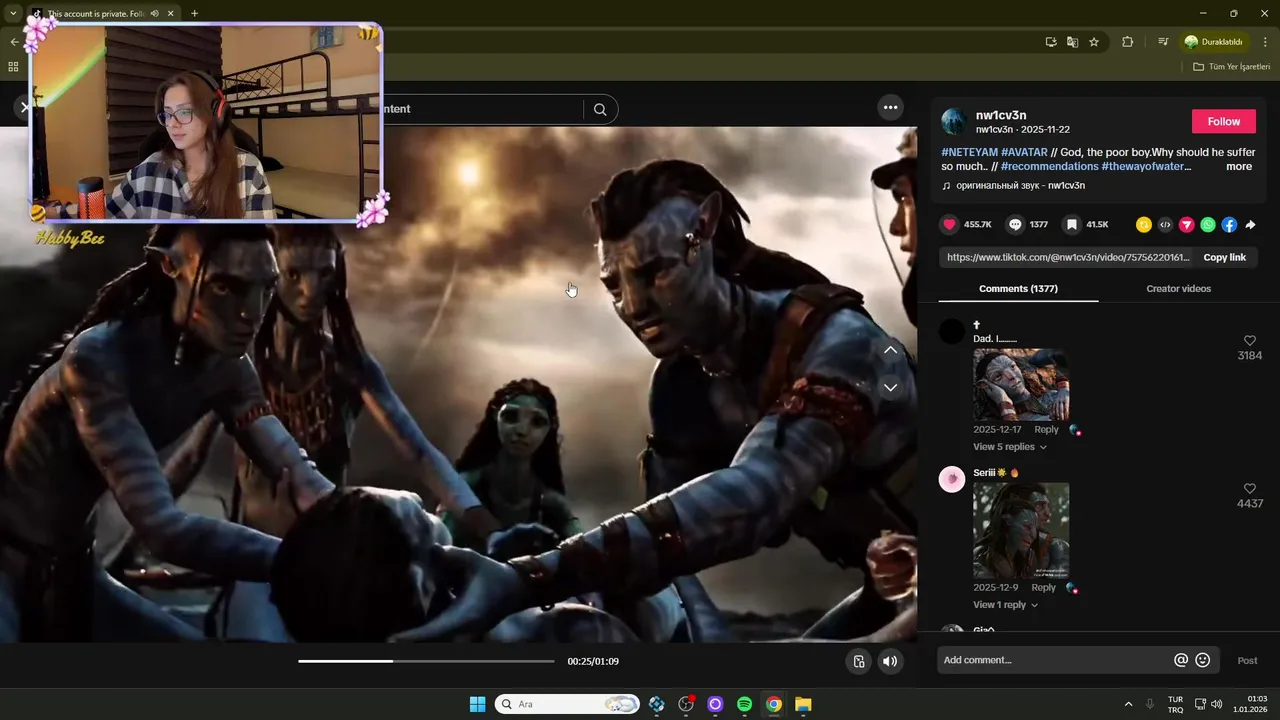Share to WhatsApp
Image resolution: width=1280 pixels, height=720 pixels.
coord(1208,225)
